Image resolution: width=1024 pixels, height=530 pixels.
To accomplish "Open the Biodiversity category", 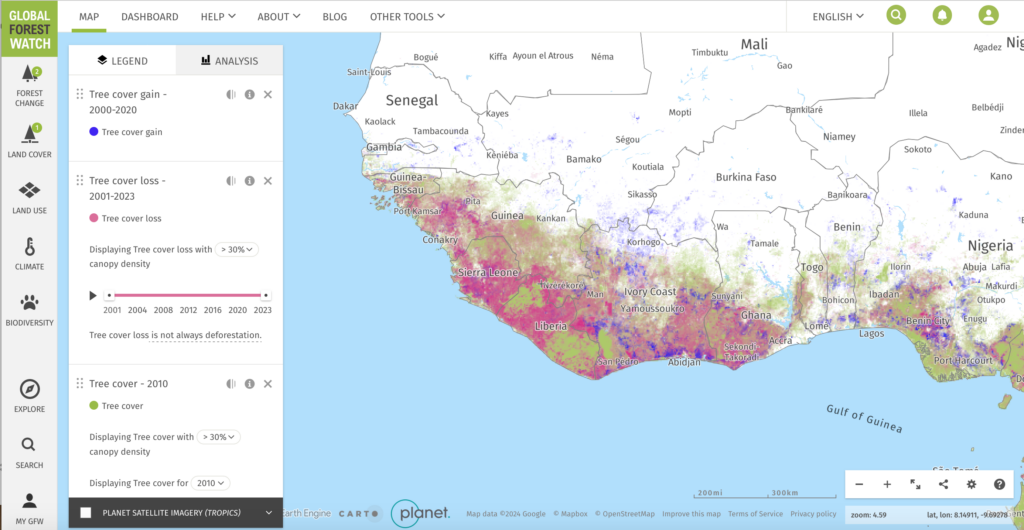I will click(x=29, y=309).
